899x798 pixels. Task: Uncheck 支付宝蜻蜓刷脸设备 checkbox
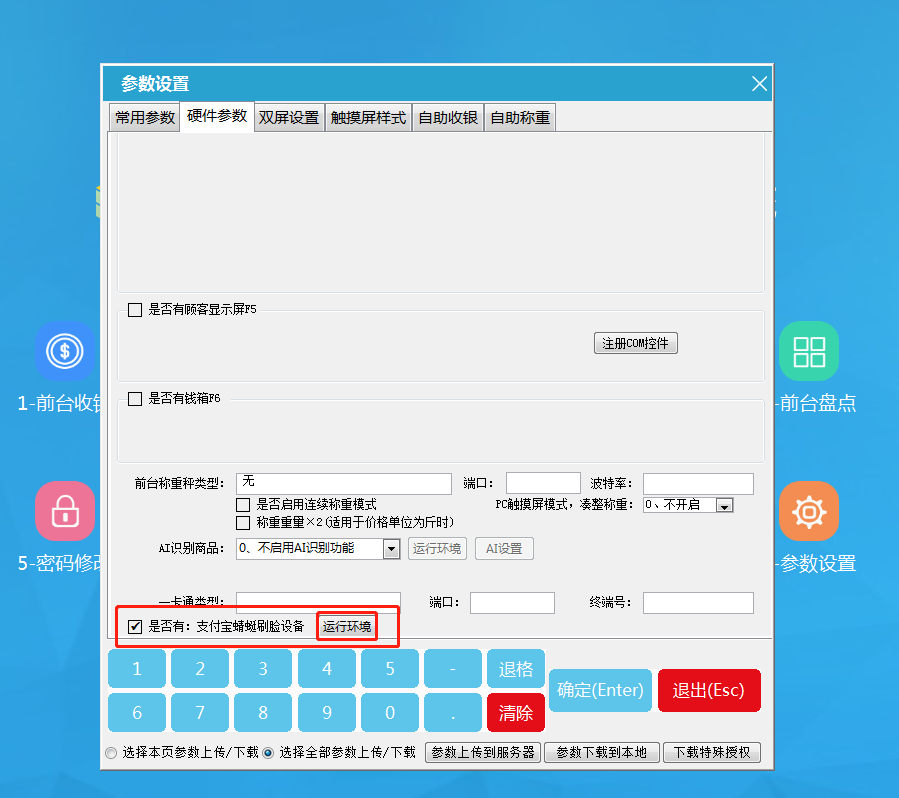(135, 627)
